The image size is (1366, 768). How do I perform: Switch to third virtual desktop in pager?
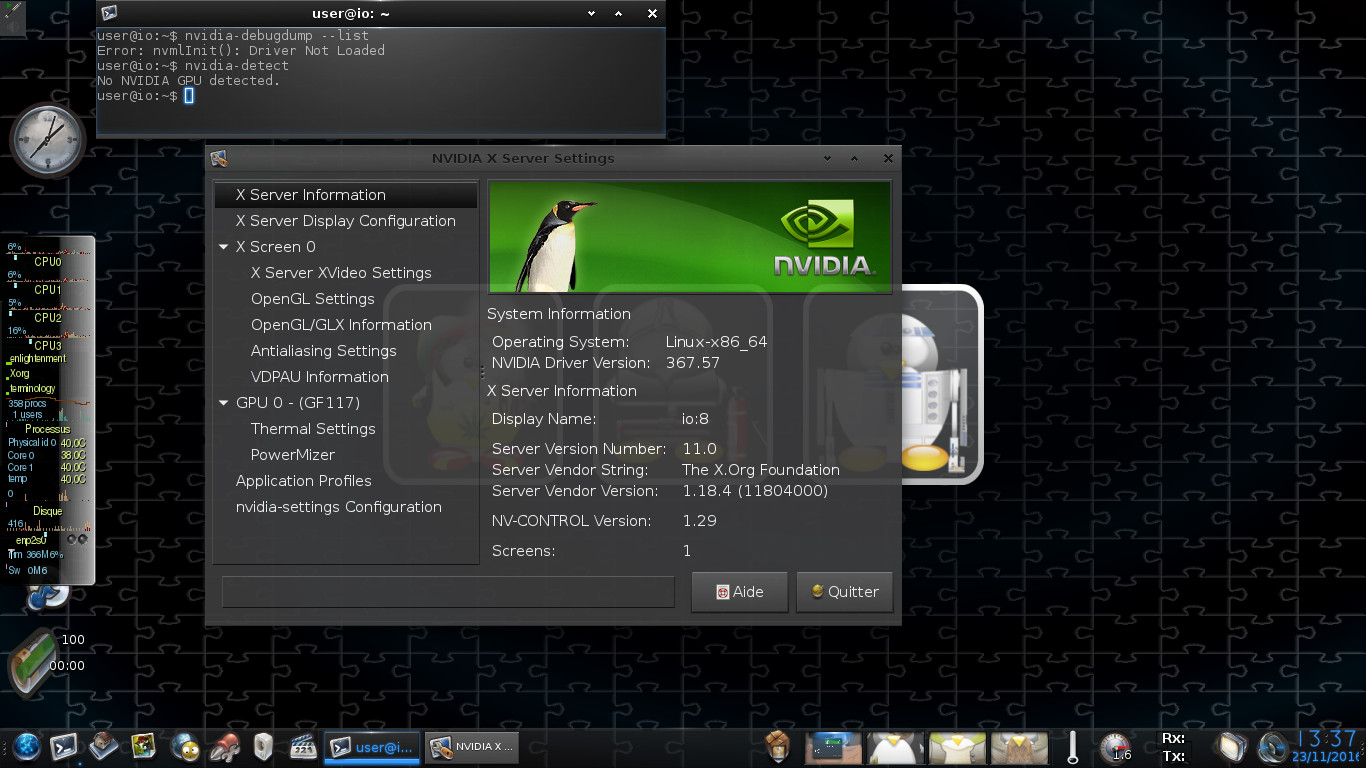tap(957, 747)
